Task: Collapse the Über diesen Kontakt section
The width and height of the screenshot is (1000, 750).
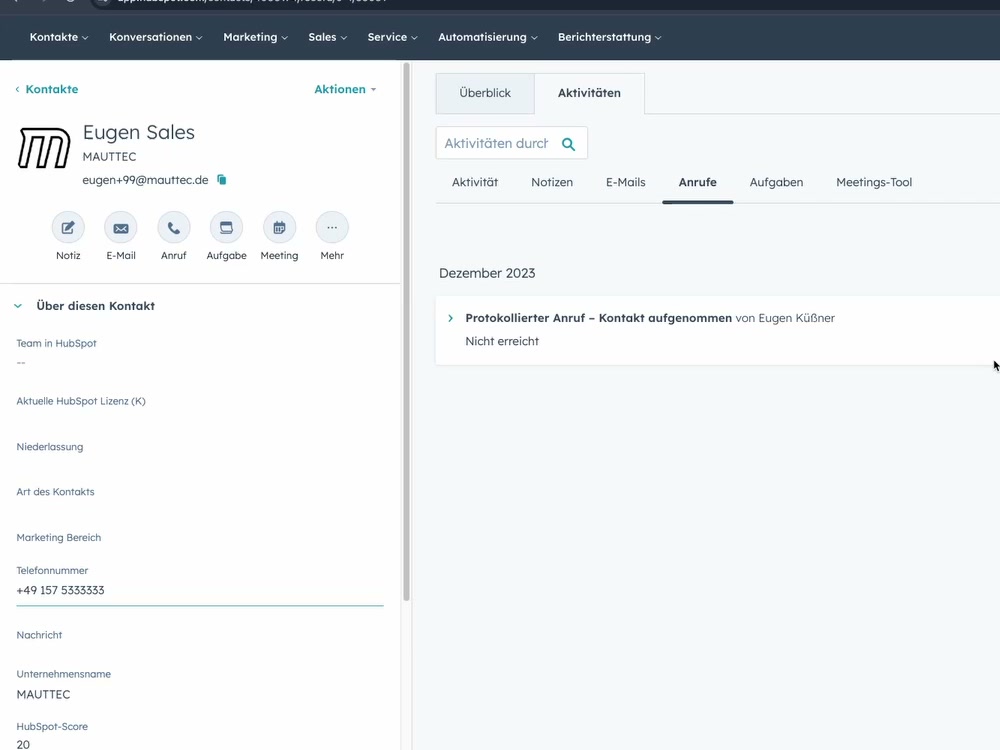Action: click(x=16, y=305)
